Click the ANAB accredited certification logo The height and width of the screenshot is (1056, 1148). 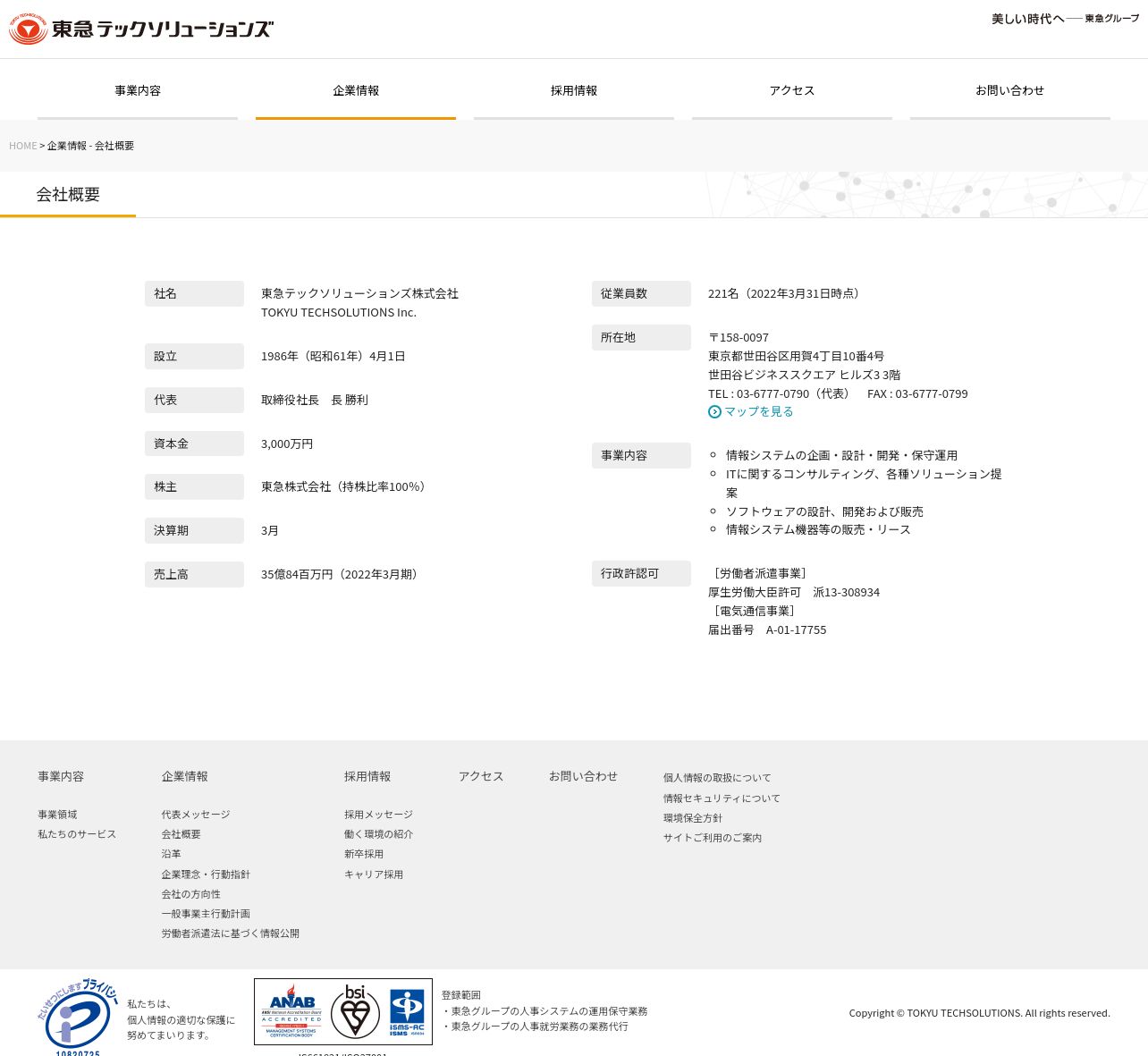pyautogui.click(x=291, y=1011)
